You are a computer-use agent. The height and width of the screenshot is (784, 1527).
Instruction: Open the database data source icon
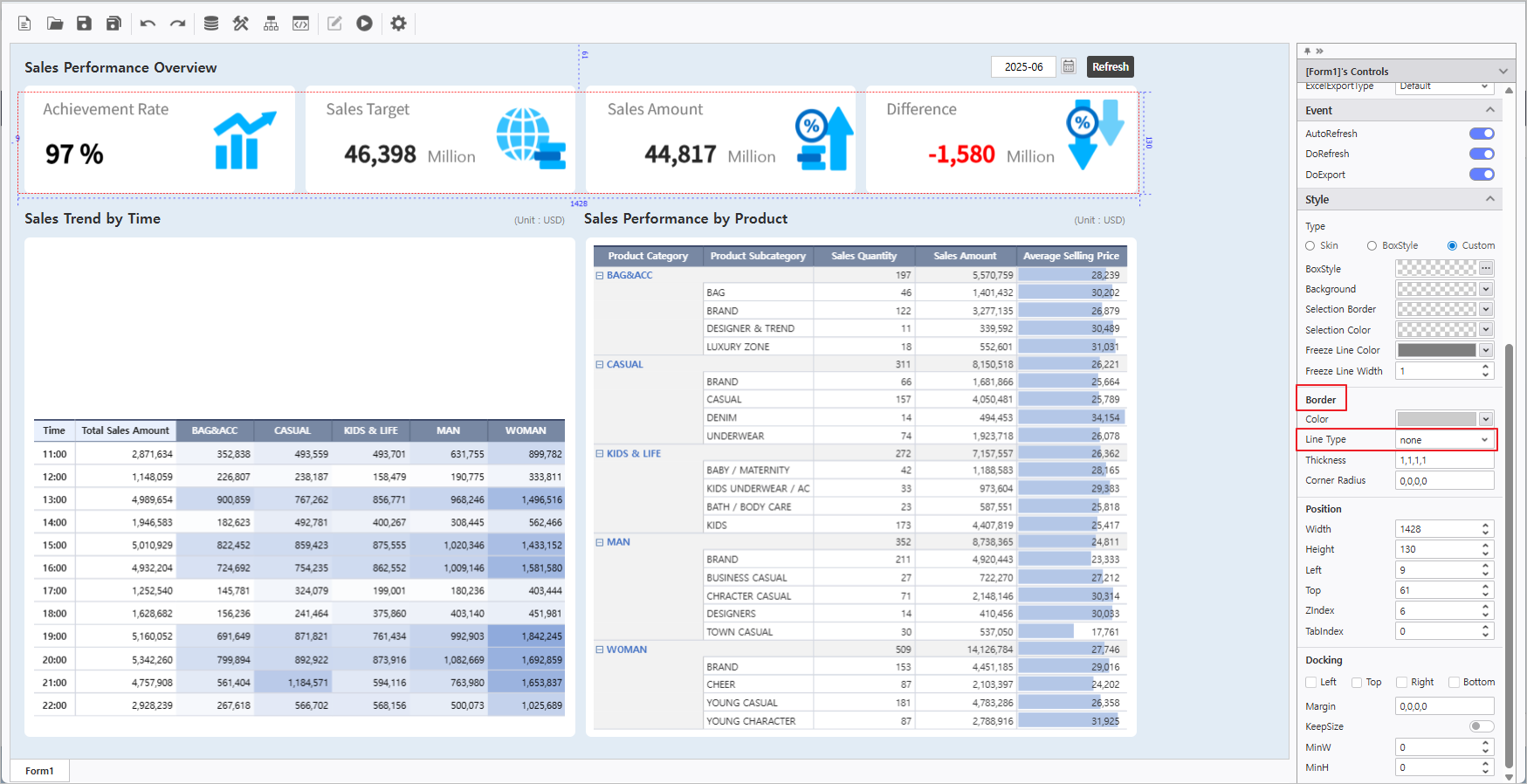click(210, 24)
